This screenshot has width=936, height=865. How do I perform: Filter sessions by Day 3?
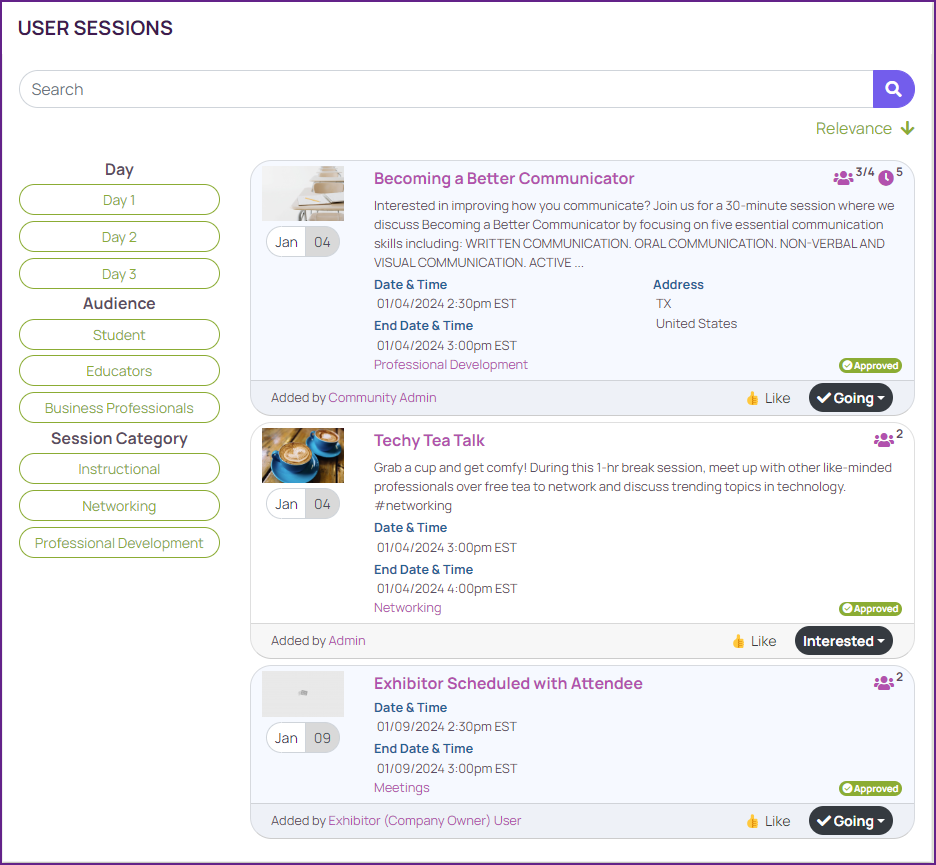click(x=119, y=274)
